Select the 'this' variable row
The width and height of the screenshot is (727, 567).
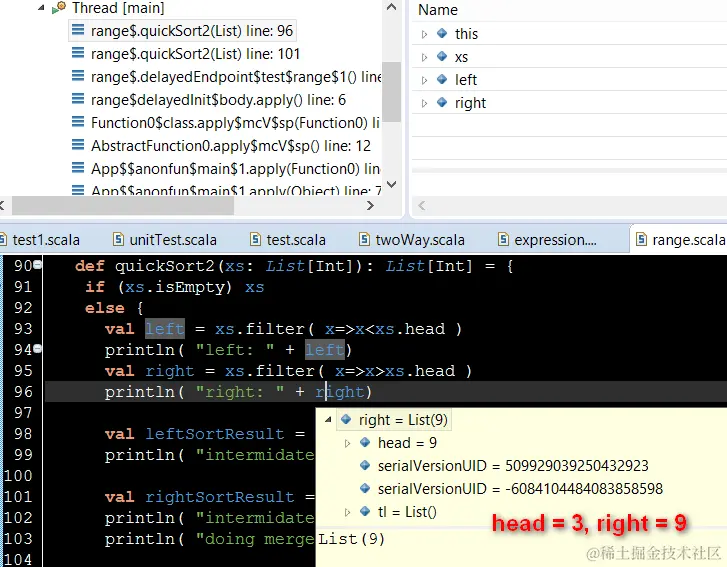(x=569, y=33)
